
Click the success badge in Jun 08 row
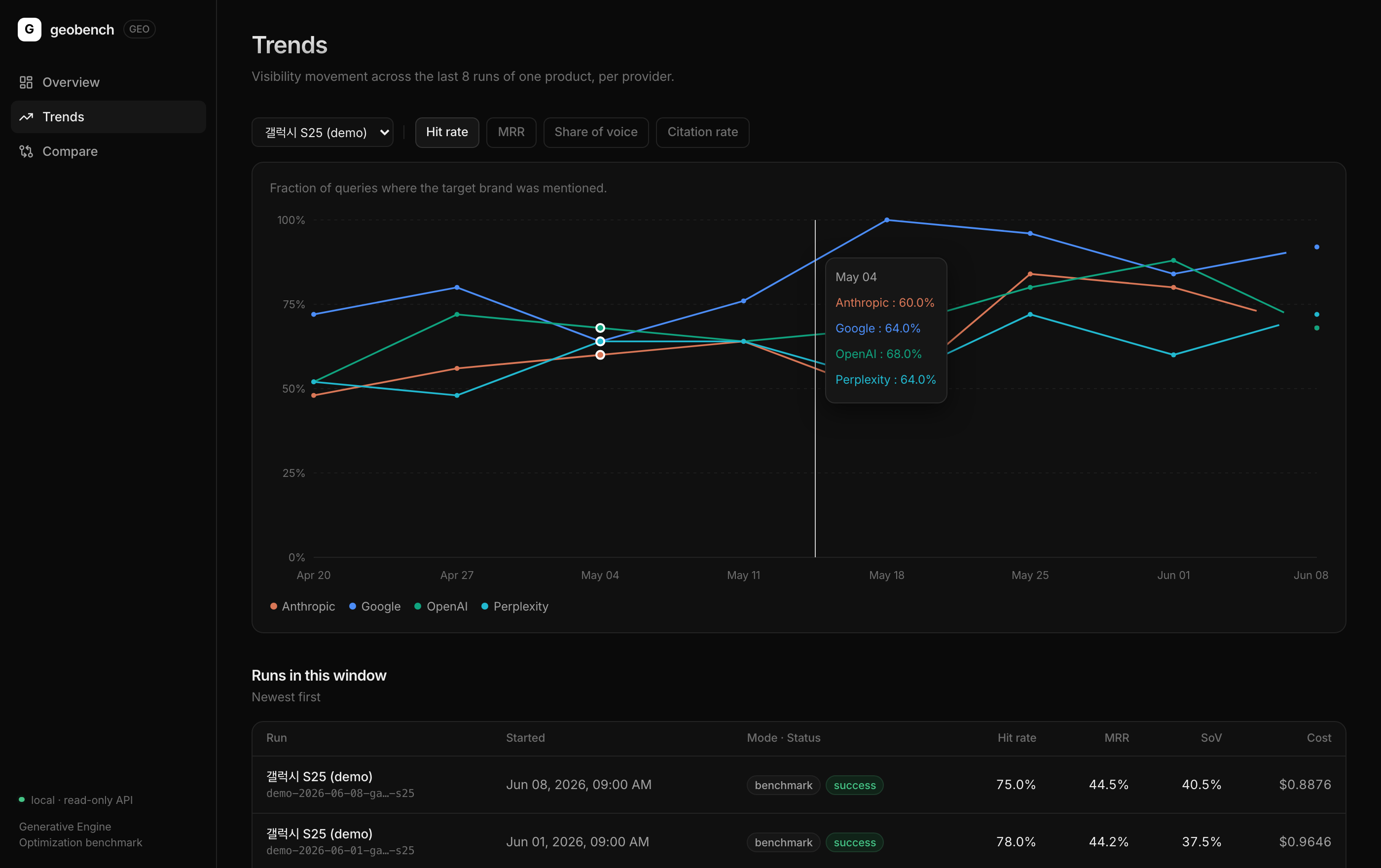pos(854,785)
